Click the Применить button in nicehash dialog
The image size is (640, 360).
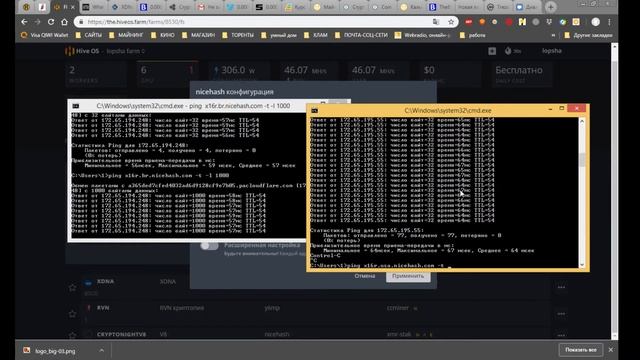tap(408, 276)
